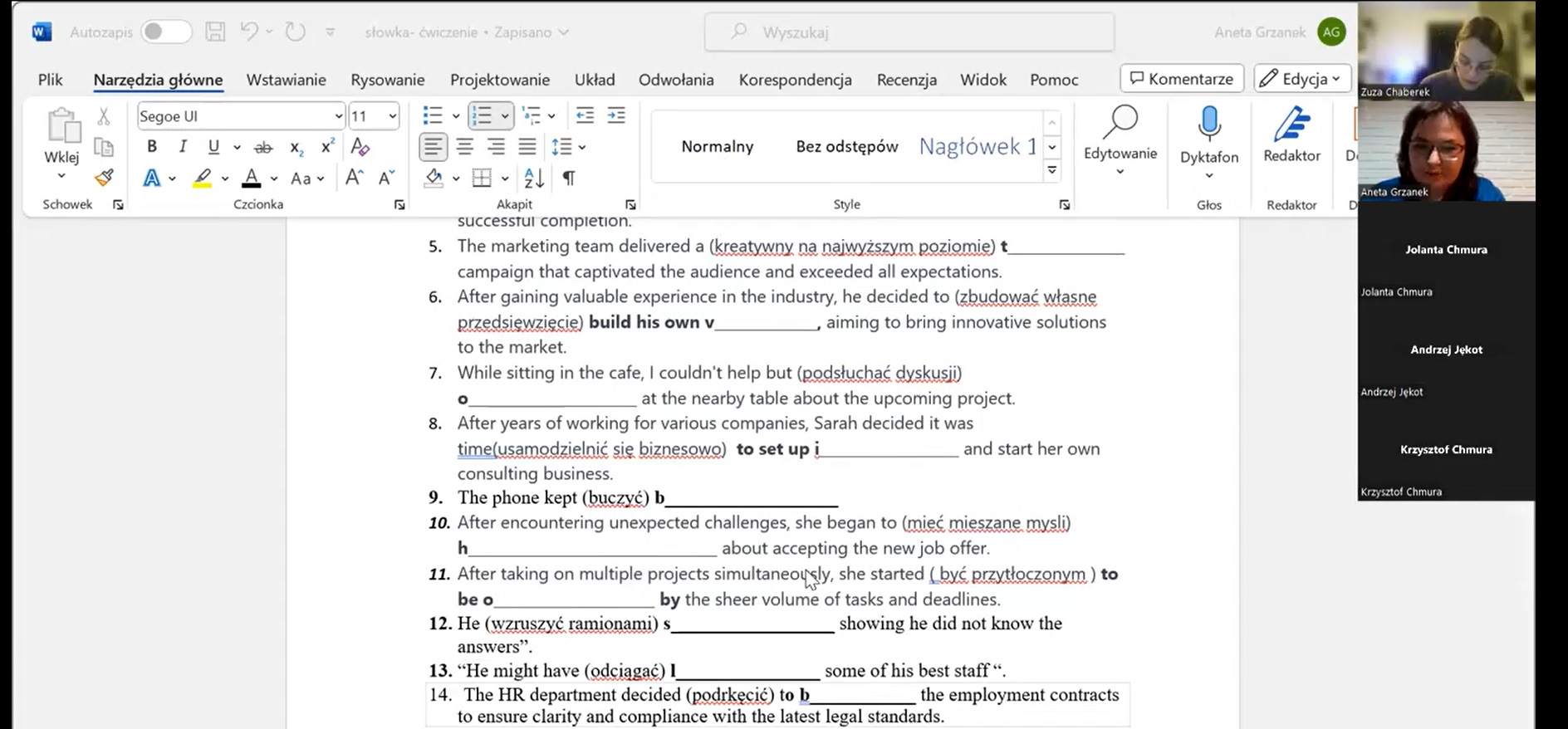Increase font size with the larger A icon

click(355, 178)
